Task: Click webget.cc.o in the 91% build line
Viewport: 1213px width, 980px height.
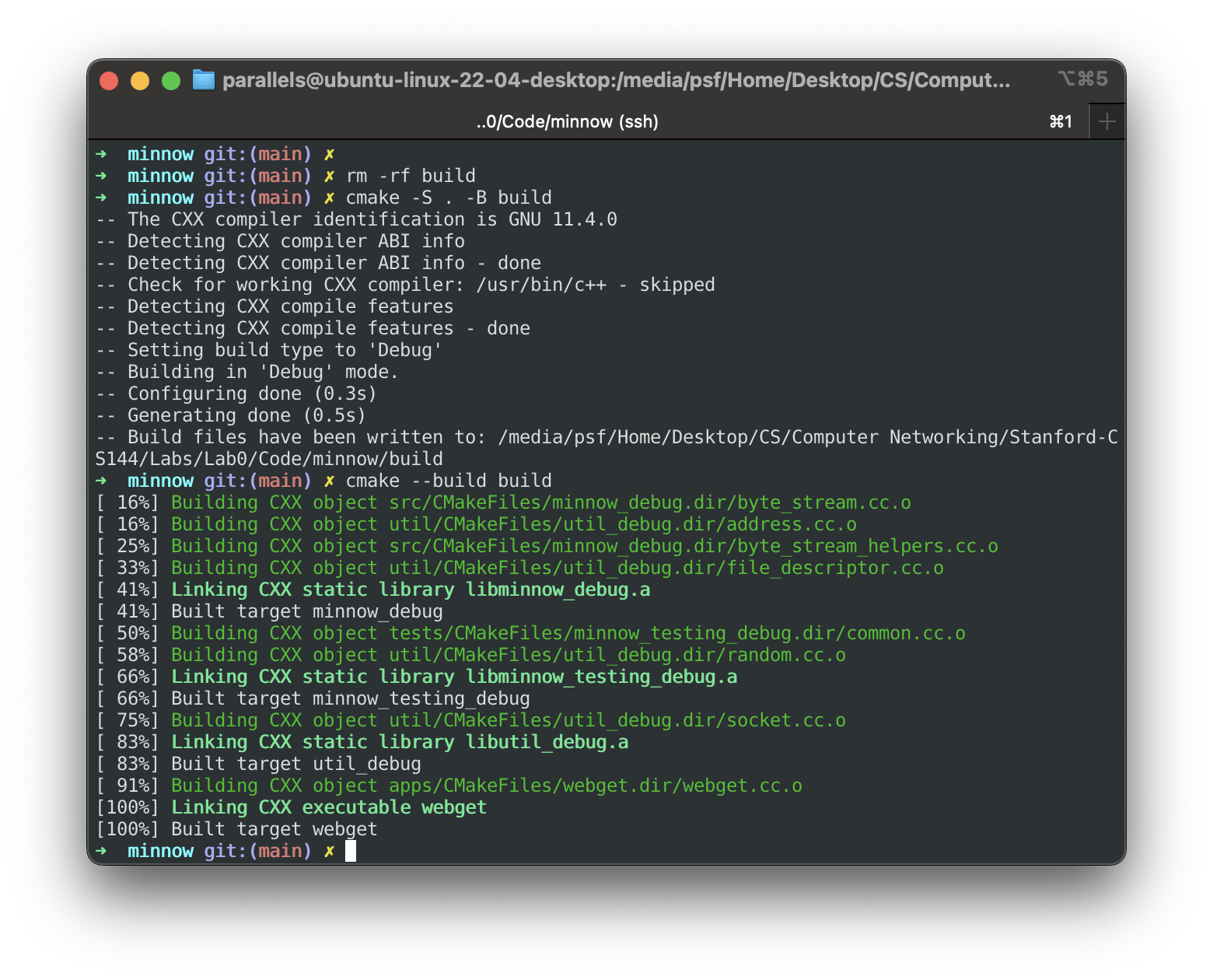Action: (x=739, y=786)
